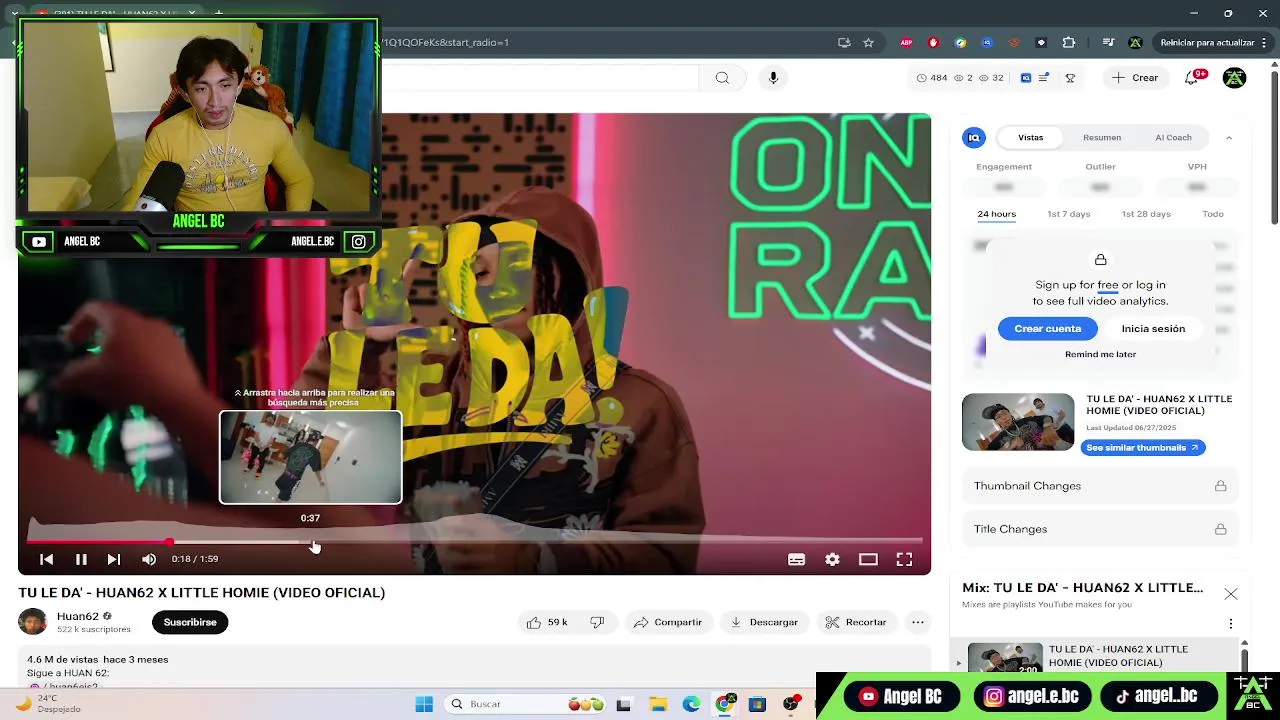Open the Mix playlist three-dot menu
This screenshot has height=720, width=1280.
click(x=1231, y=624)
